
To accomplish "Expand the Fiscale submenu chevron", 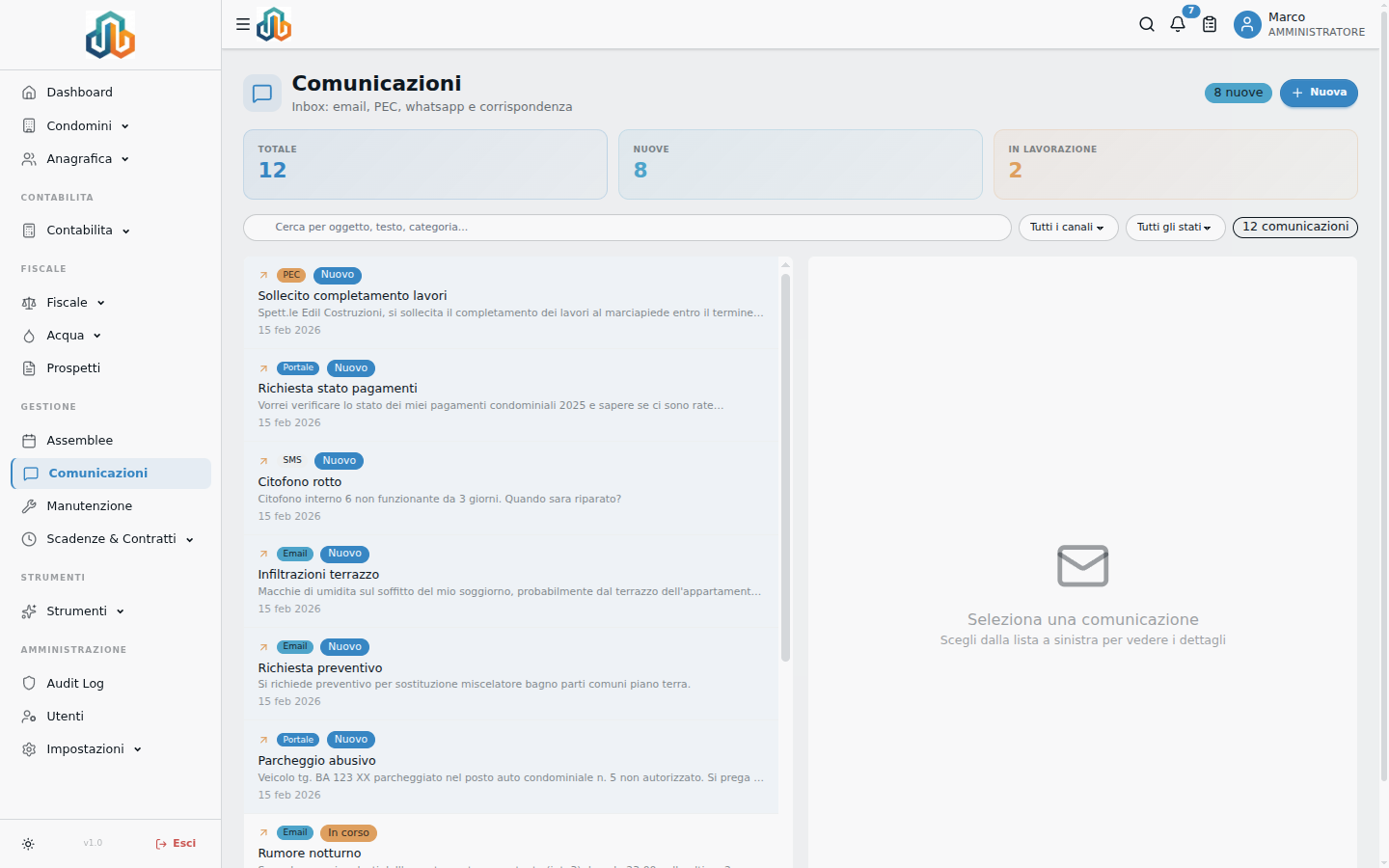I will pos(101,303).
